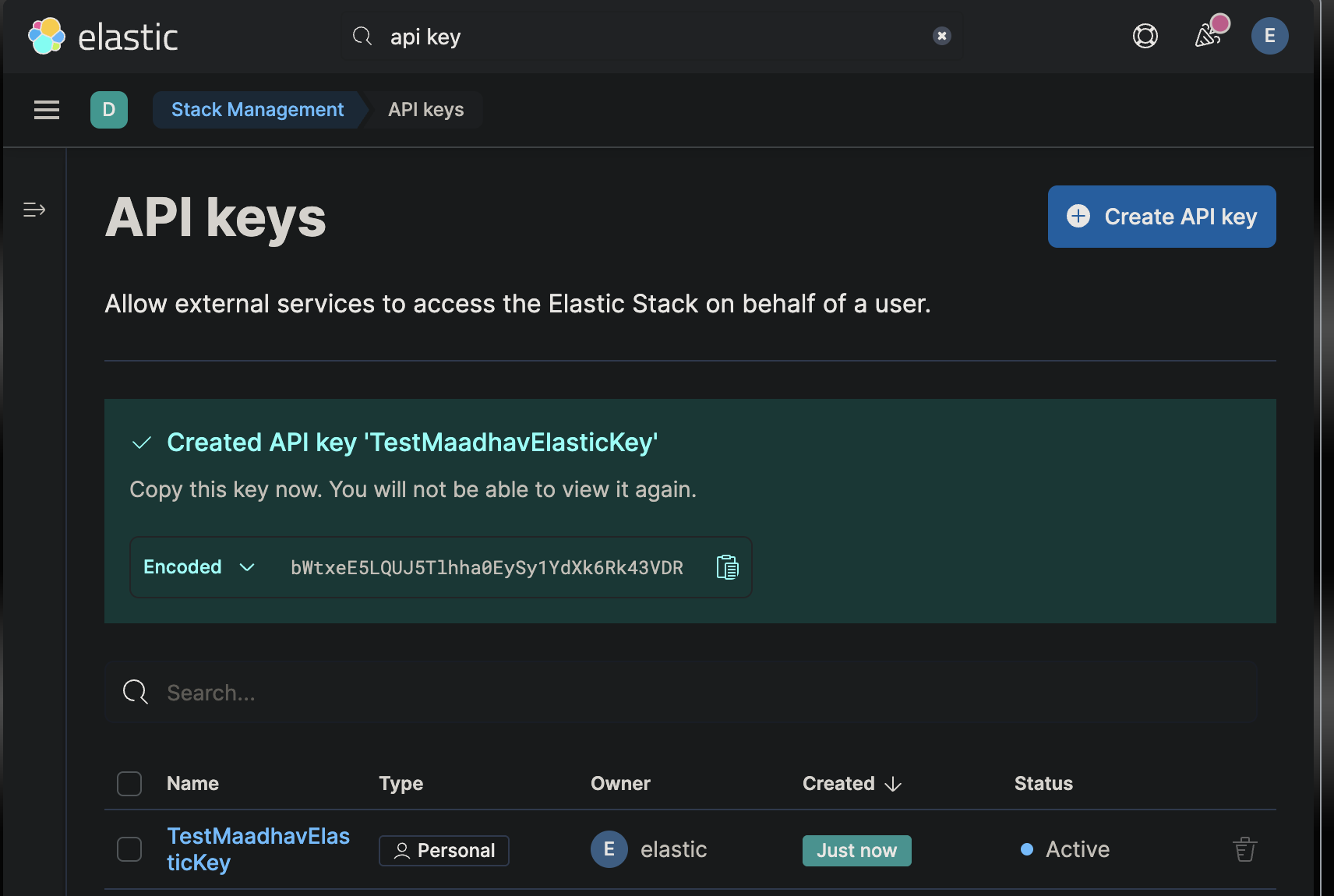Go to Stack Management breadcrumb
The width and height of the screenshot is (1334, 896).
click(x=257, y=110)
